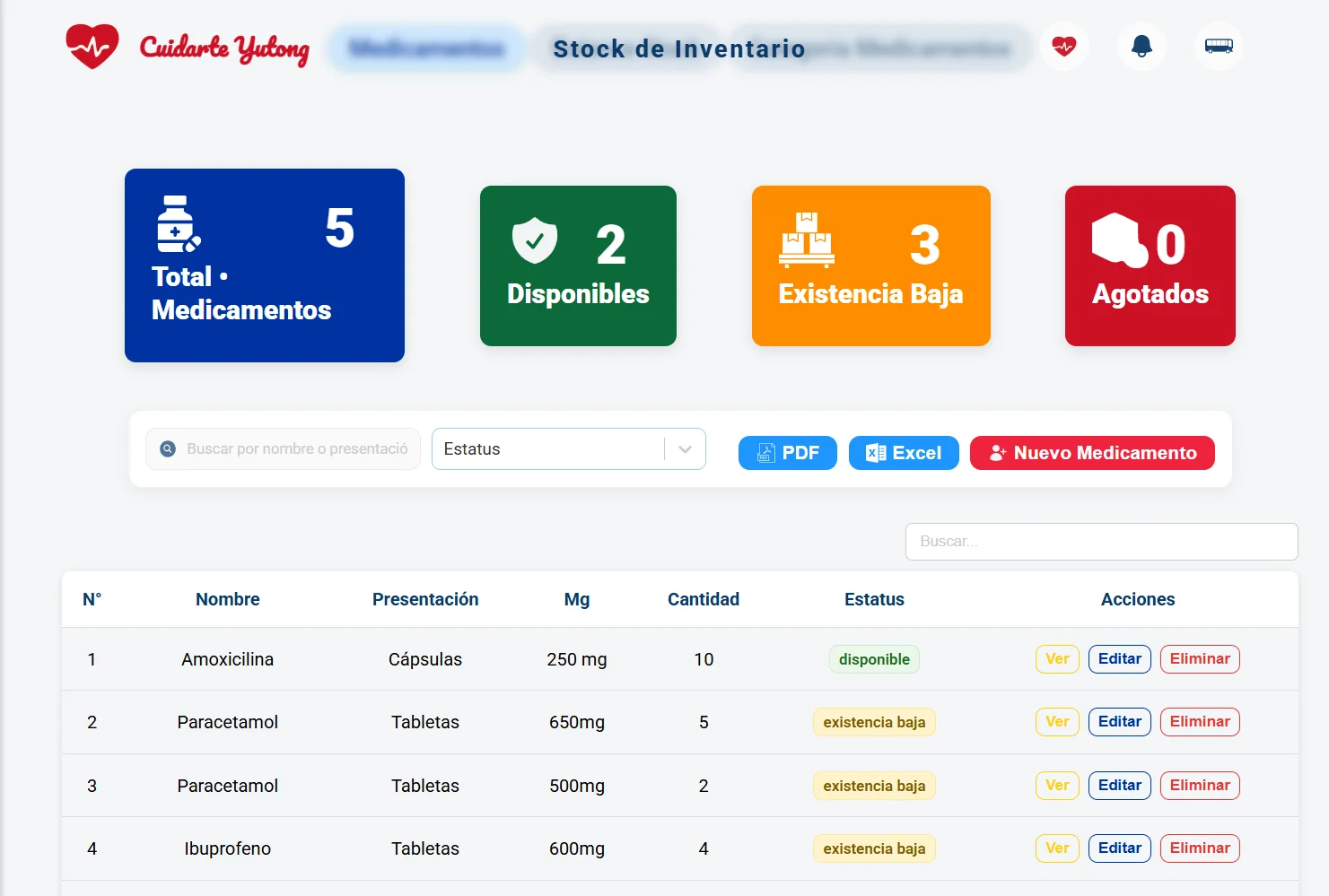Open the heartbeat icon in header

point(1064,46)
